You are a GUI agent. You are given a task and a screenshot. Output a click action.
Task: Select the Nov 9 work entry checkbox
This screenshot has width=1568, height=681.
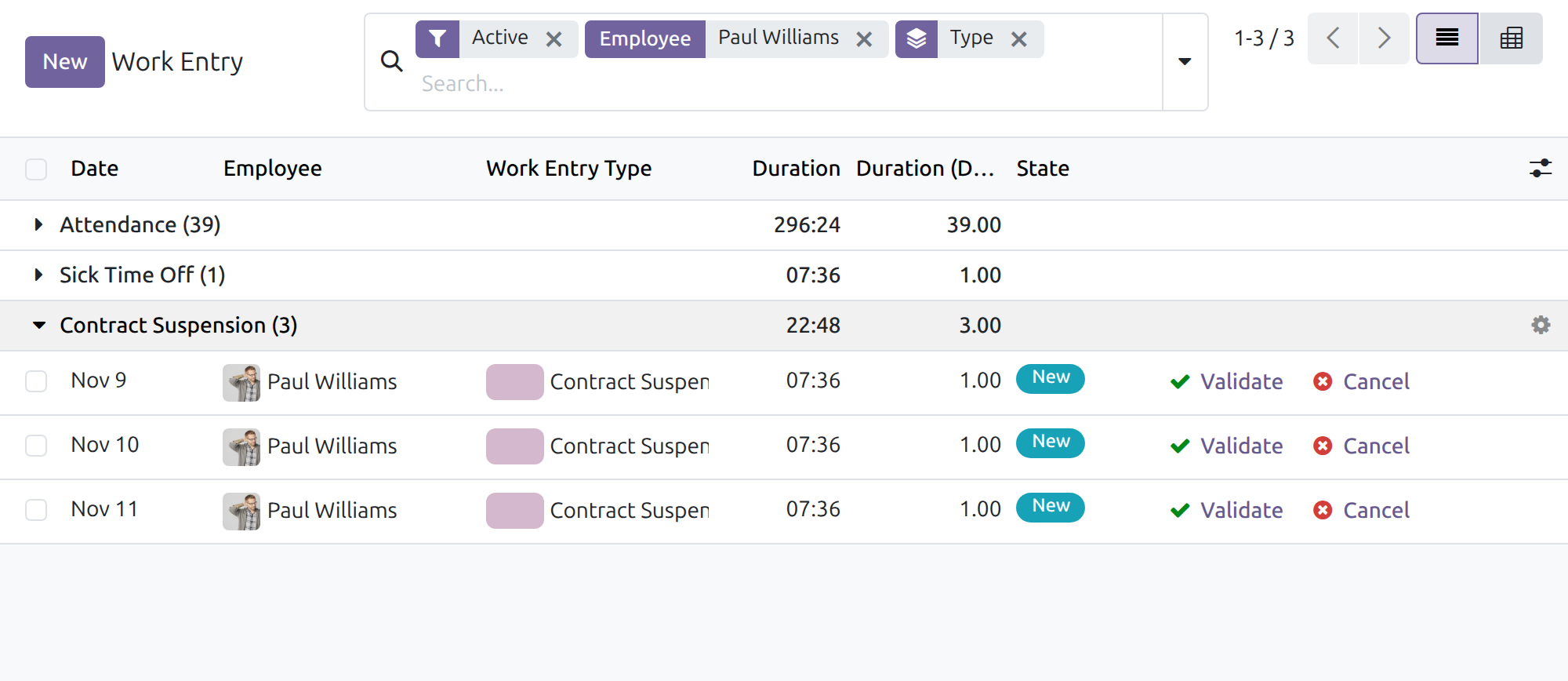click(36, 381)
